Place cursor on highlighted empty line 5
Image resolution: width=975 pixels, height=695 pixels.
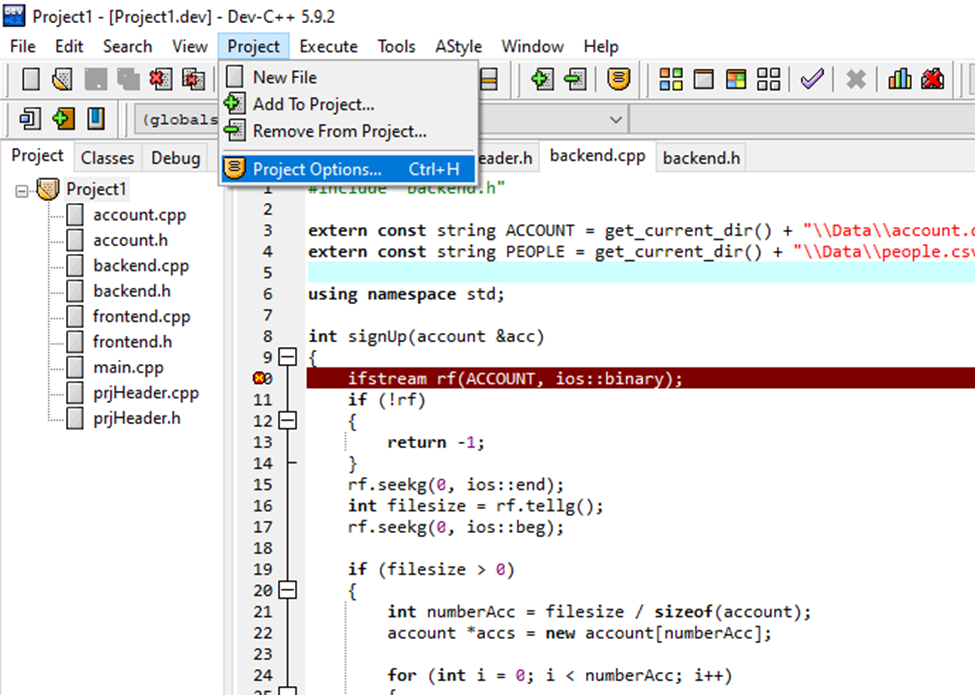[640, 272]
